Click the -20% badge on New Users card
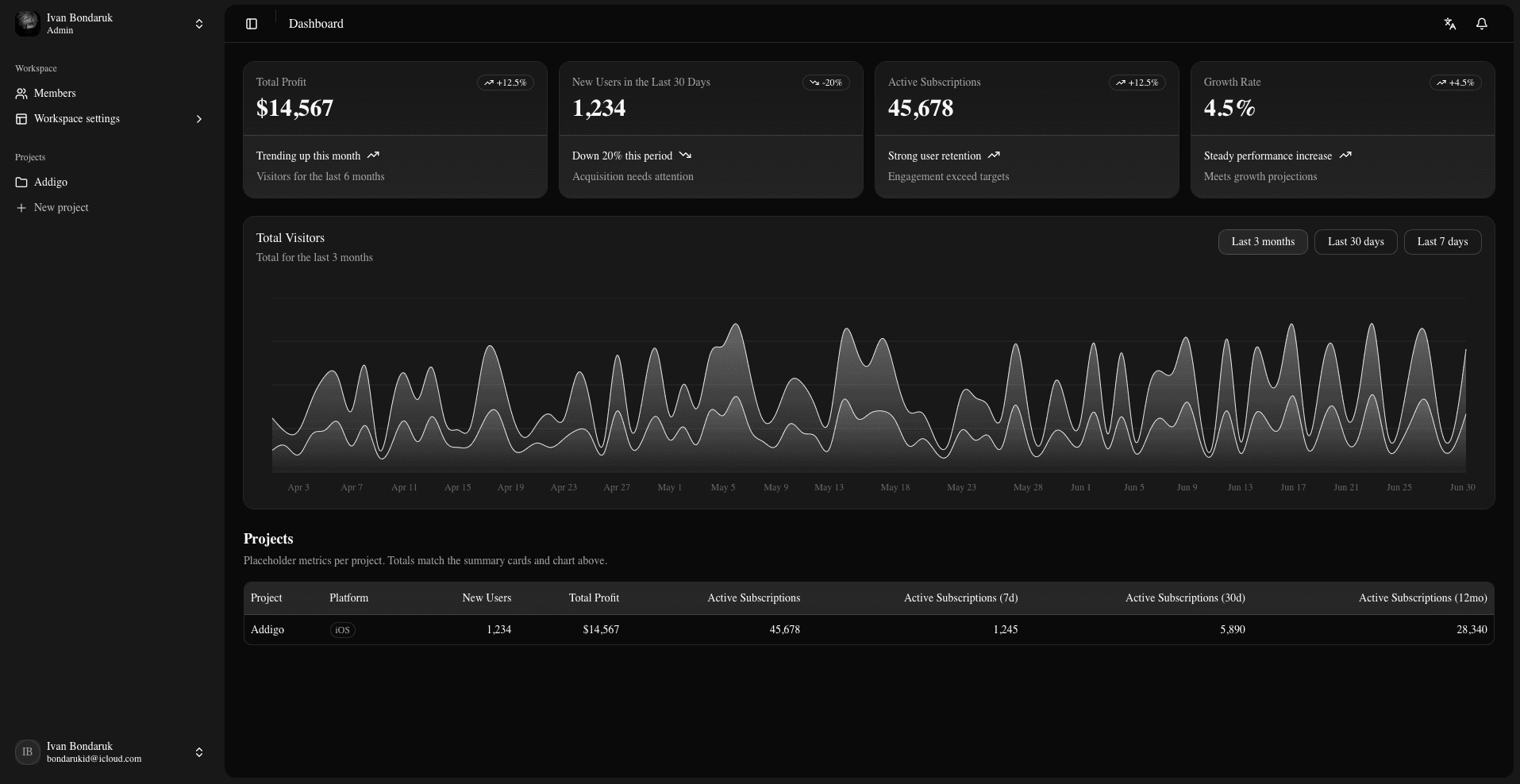The height and width of the screenshot is (784, 1520). (x=826, y=83)
